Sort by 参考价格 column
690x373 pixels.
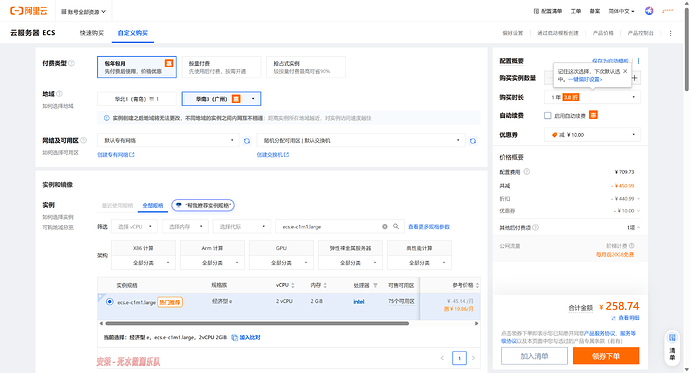(477, 285)
